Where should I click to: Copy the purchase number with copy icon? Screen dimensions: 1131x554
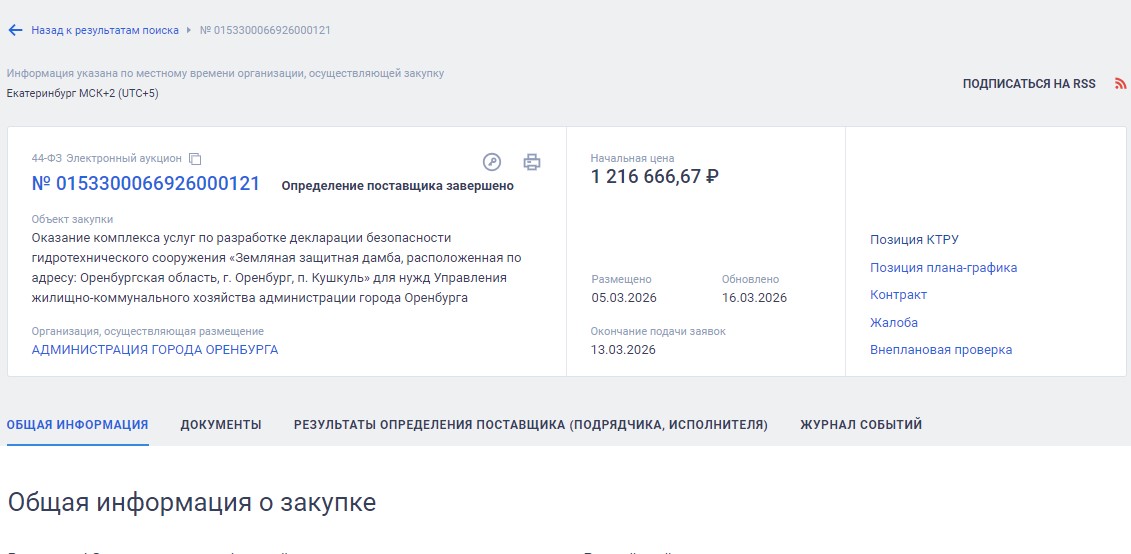click(x=196, y=159)
